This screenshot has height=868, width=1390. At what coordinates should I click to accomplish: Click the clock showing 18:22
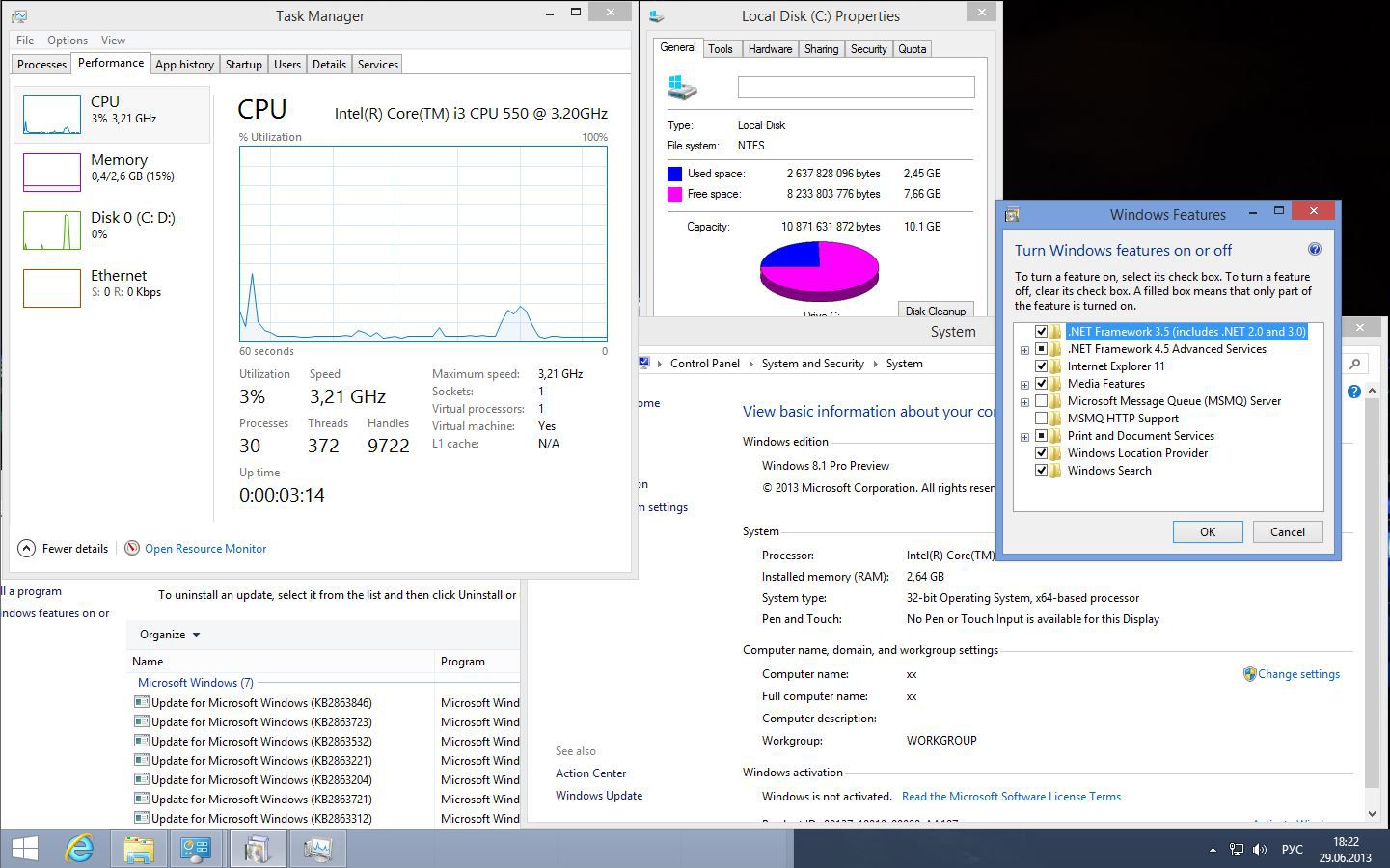1345,842
